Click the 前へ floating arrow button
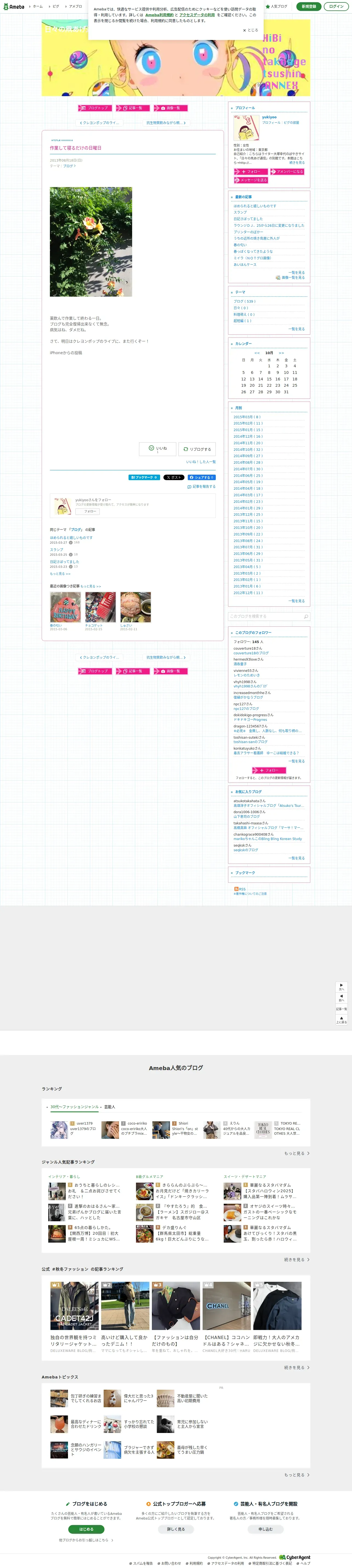 pyautogui.click(x=342, y=998)
